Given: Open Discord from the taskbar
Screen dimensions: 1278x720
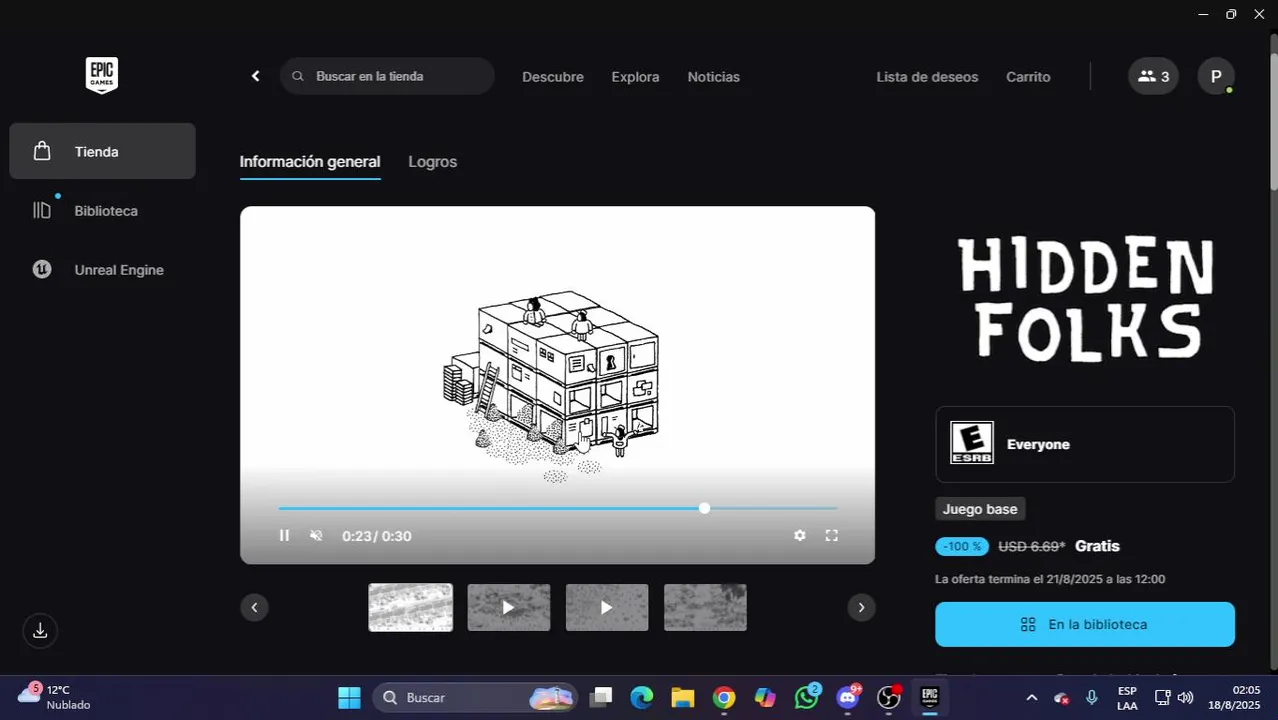Looking at the screenshot, I should coord(848,698).
